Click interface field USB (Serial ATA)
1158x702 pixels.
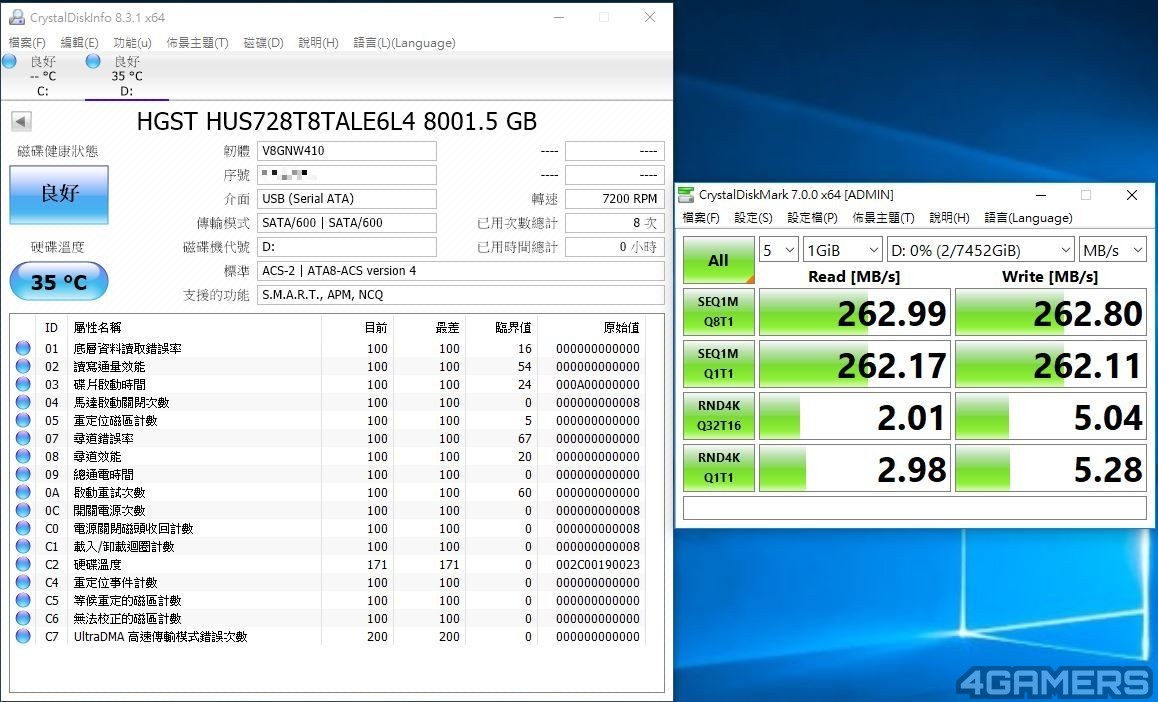(346, 199)
